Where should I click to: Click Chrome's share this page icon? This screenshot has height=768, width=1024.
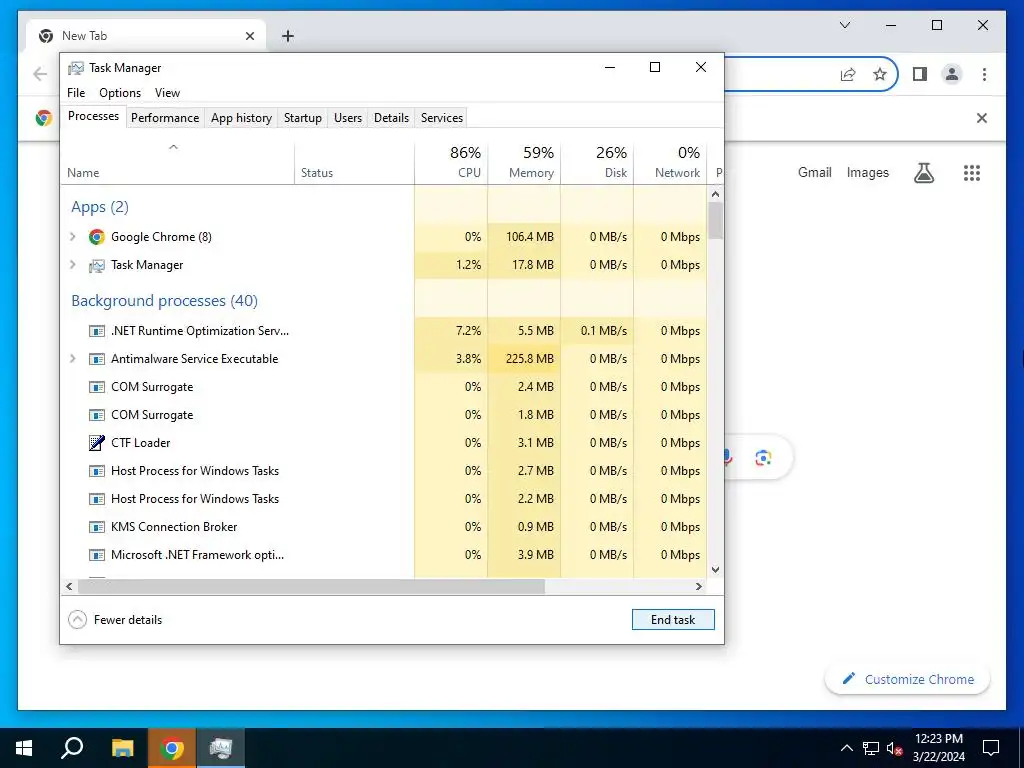[x=848, y=74]
